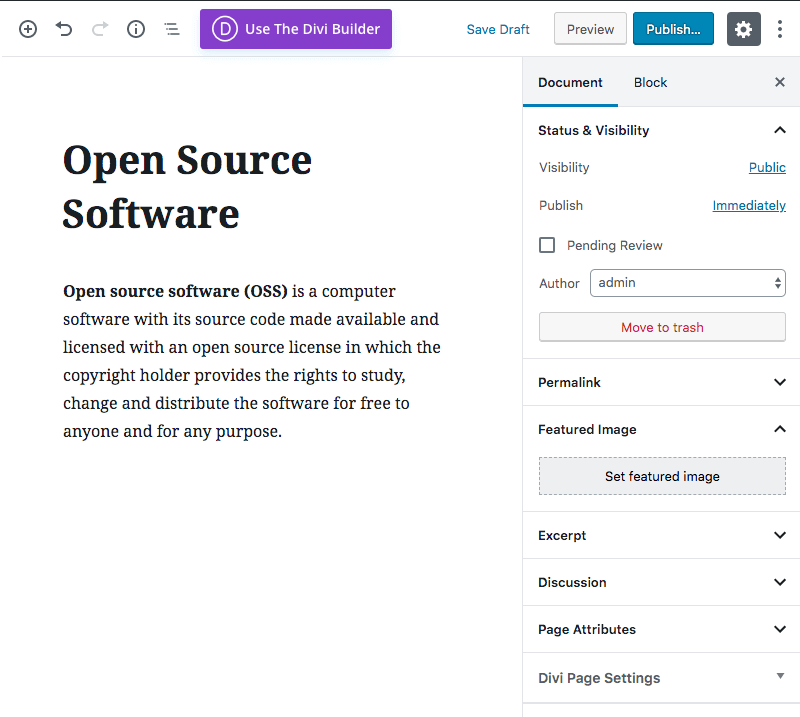Image resolution: width=800 pixels, height=717 pixels.
Task: Open the block navigation list icon
Action: (172, 29)
